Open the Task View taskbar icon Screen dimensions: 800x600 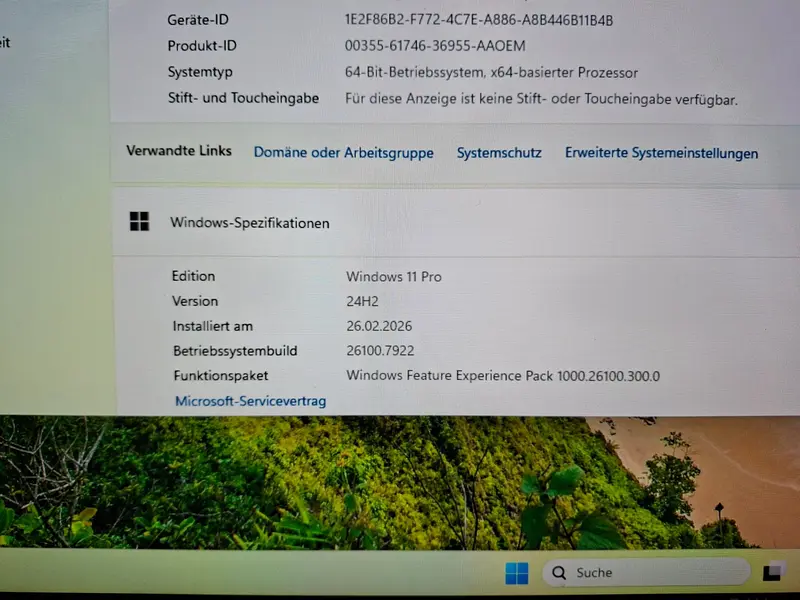[774, 572]
